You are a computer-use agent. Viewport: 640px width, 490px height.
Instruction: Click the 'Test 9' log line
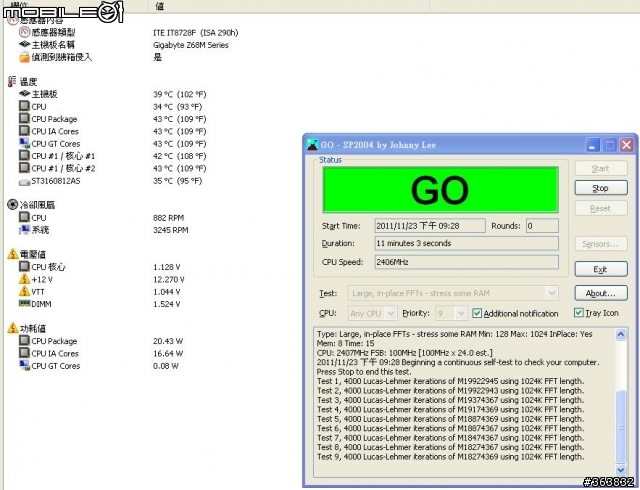[450, 457]
